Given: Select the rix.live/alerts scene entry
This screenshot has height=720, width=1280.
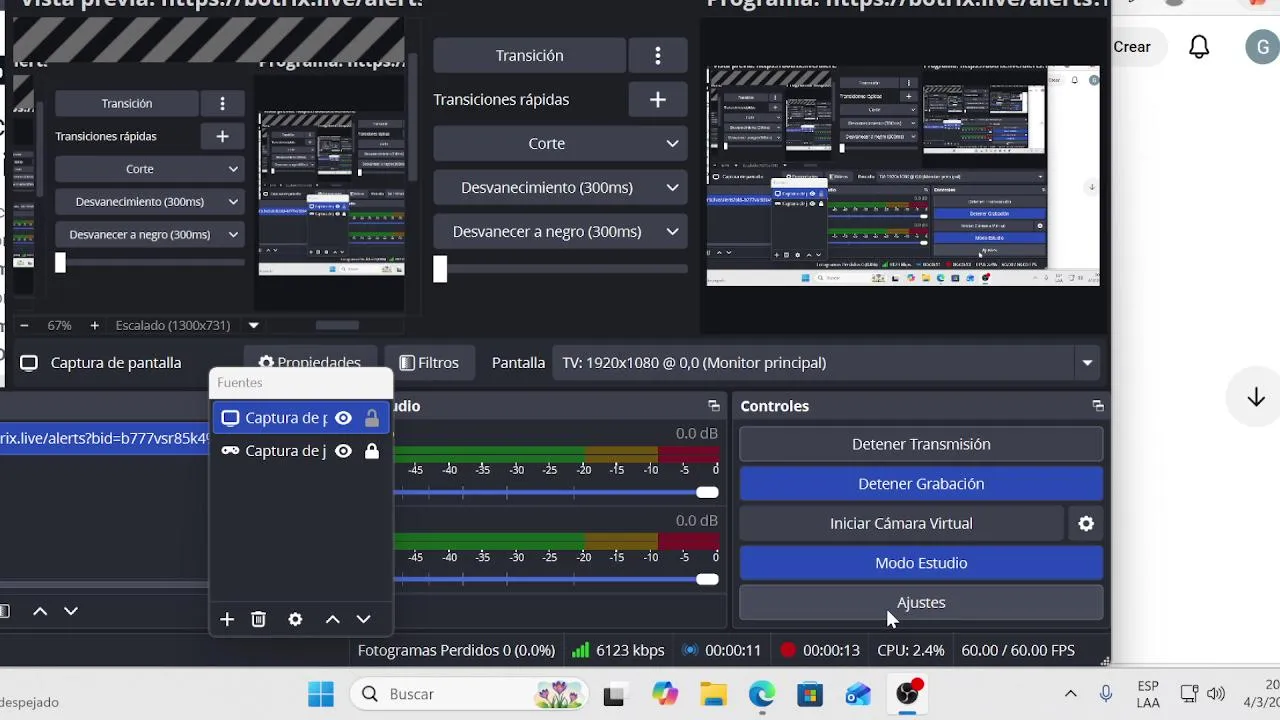Looking at the screenshot, I should pos(104,438).
